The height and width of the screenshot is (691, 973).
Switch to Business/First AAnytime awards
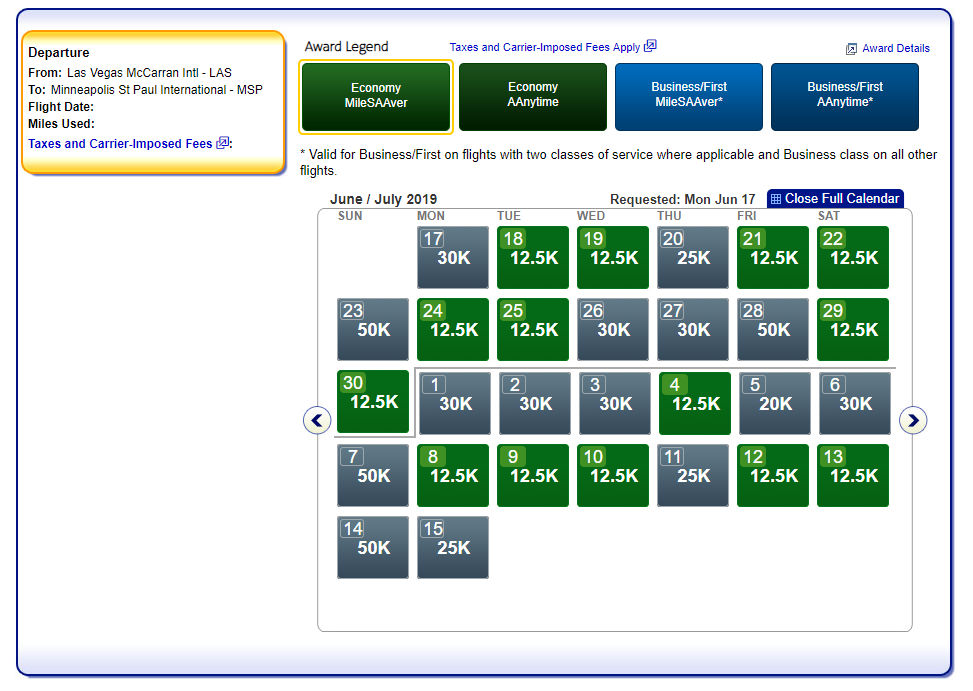coord(845,96)
